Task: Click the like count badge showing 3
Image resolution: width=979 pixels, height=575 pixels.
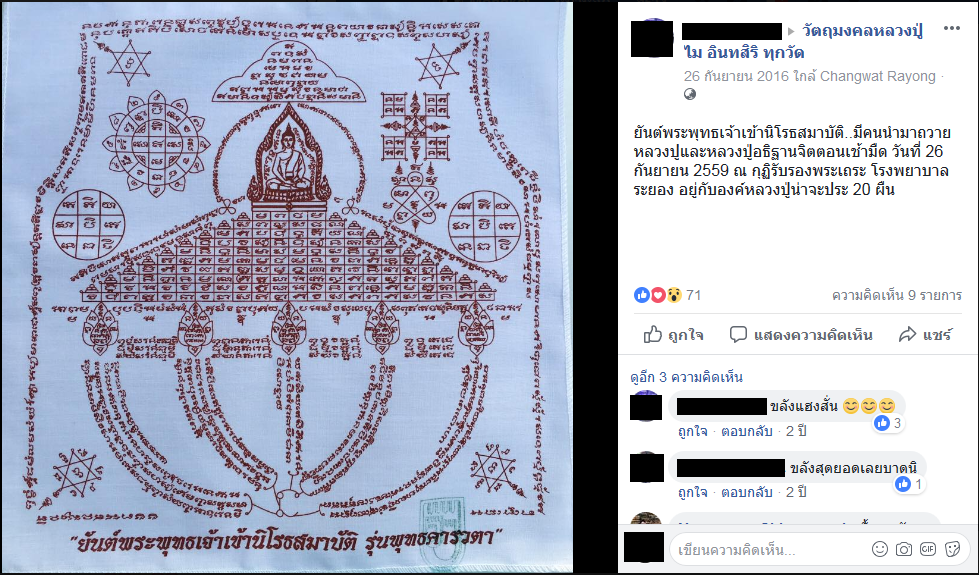Action: pyautogui.click(x=889, y=423)
